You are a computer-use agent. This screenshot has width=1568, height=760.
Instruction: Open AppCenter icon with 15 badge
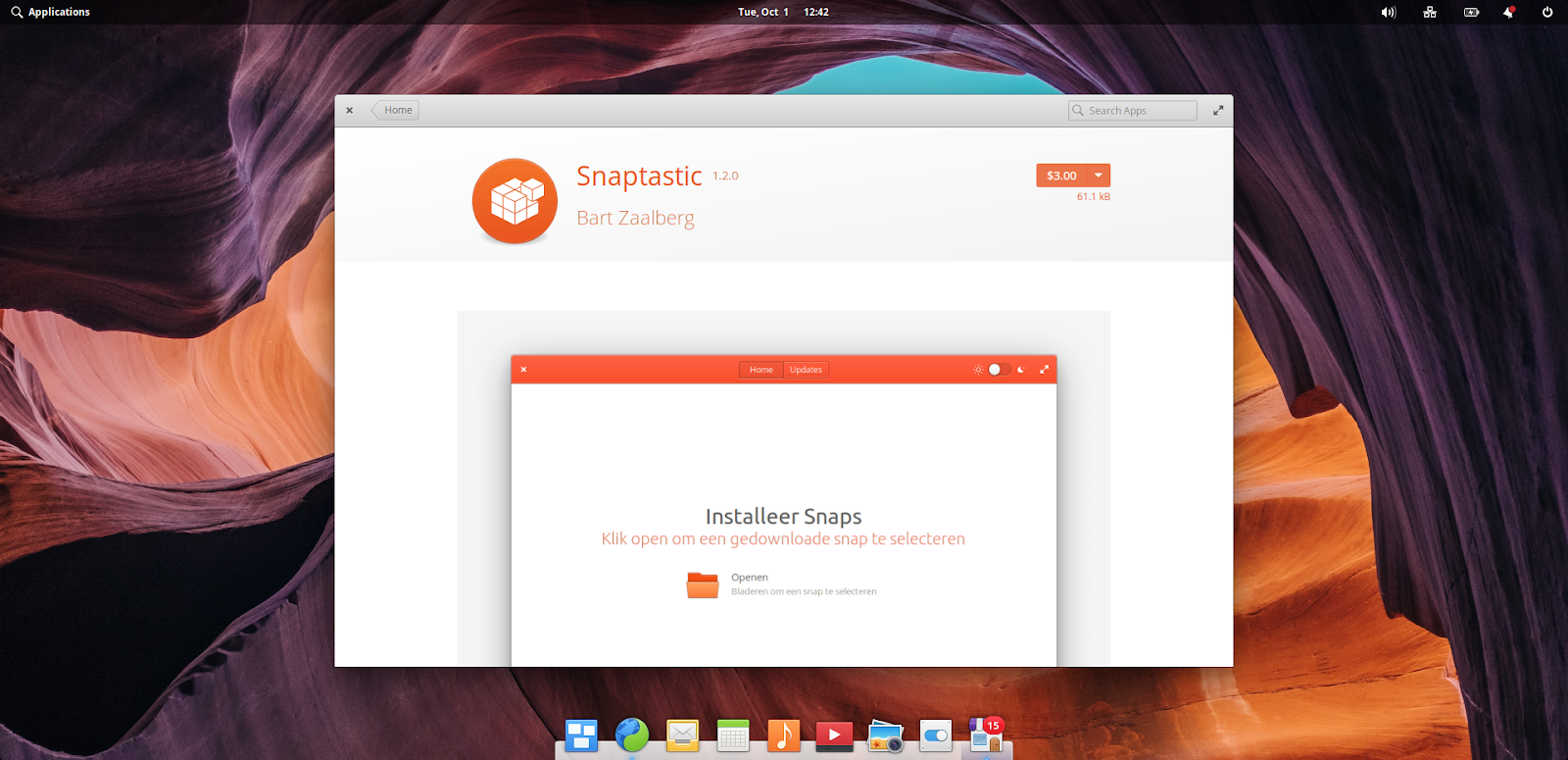(x=986, y=735)
